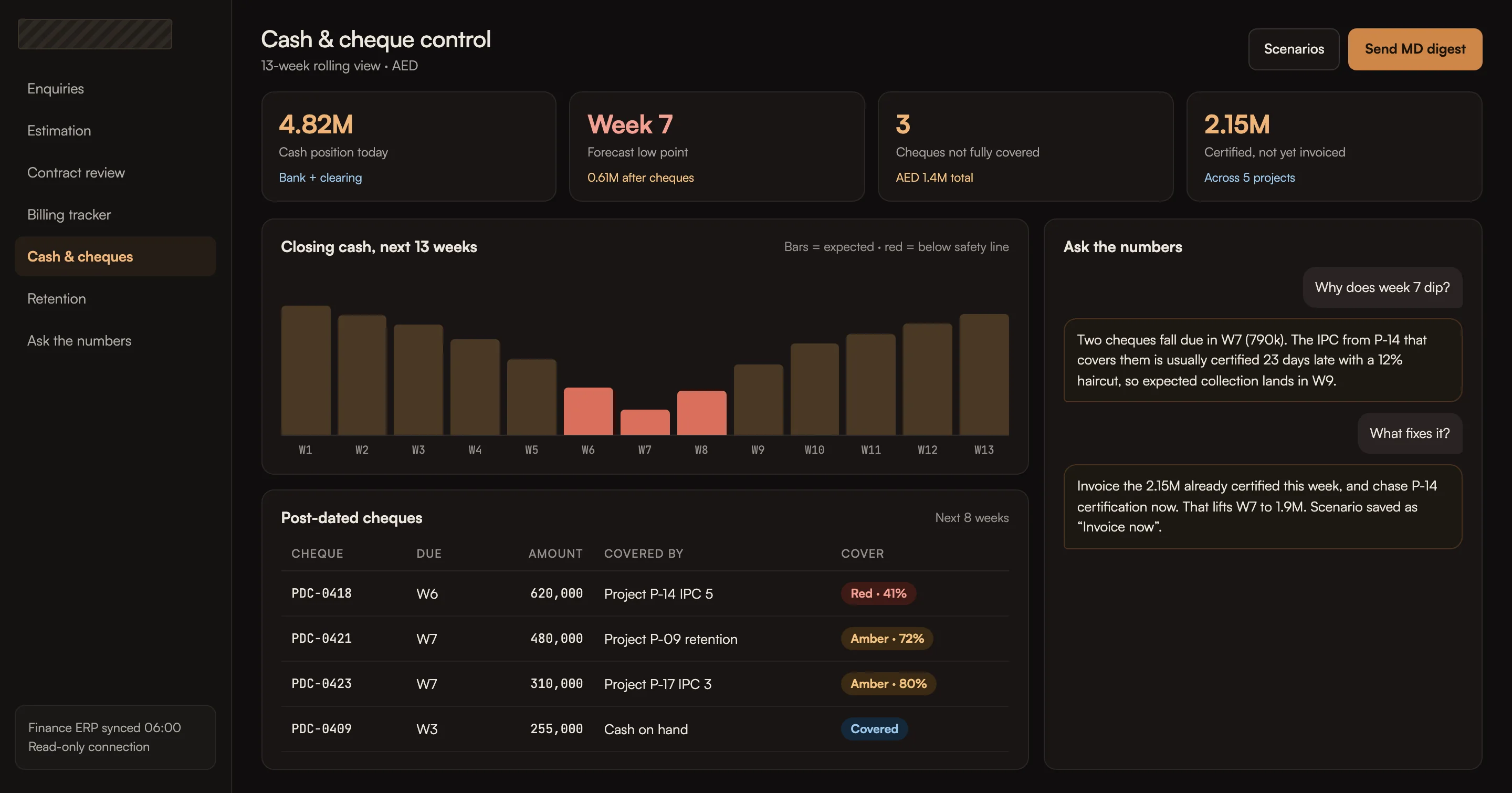Click the Amber · 72% cover badge
The width and height of the screenshot is (1512, 793).
point(887,639)
